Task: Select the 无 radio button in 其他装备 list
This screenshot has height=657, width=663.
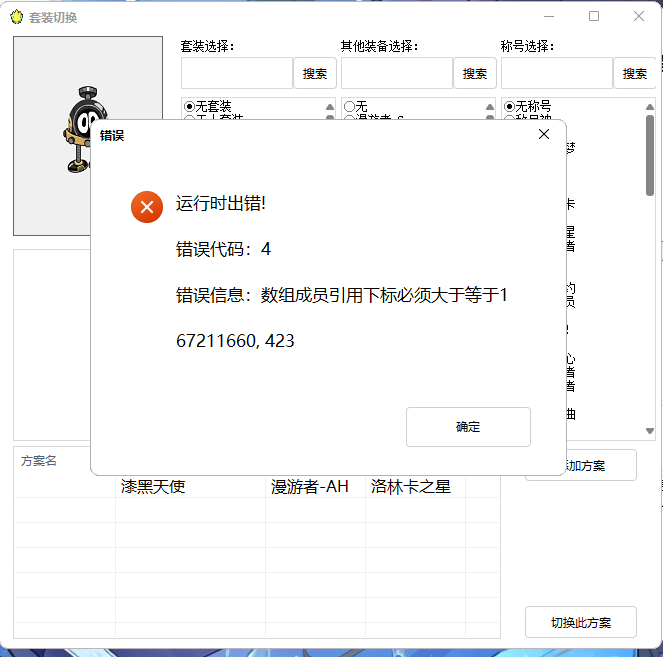Action: point(349,106)
